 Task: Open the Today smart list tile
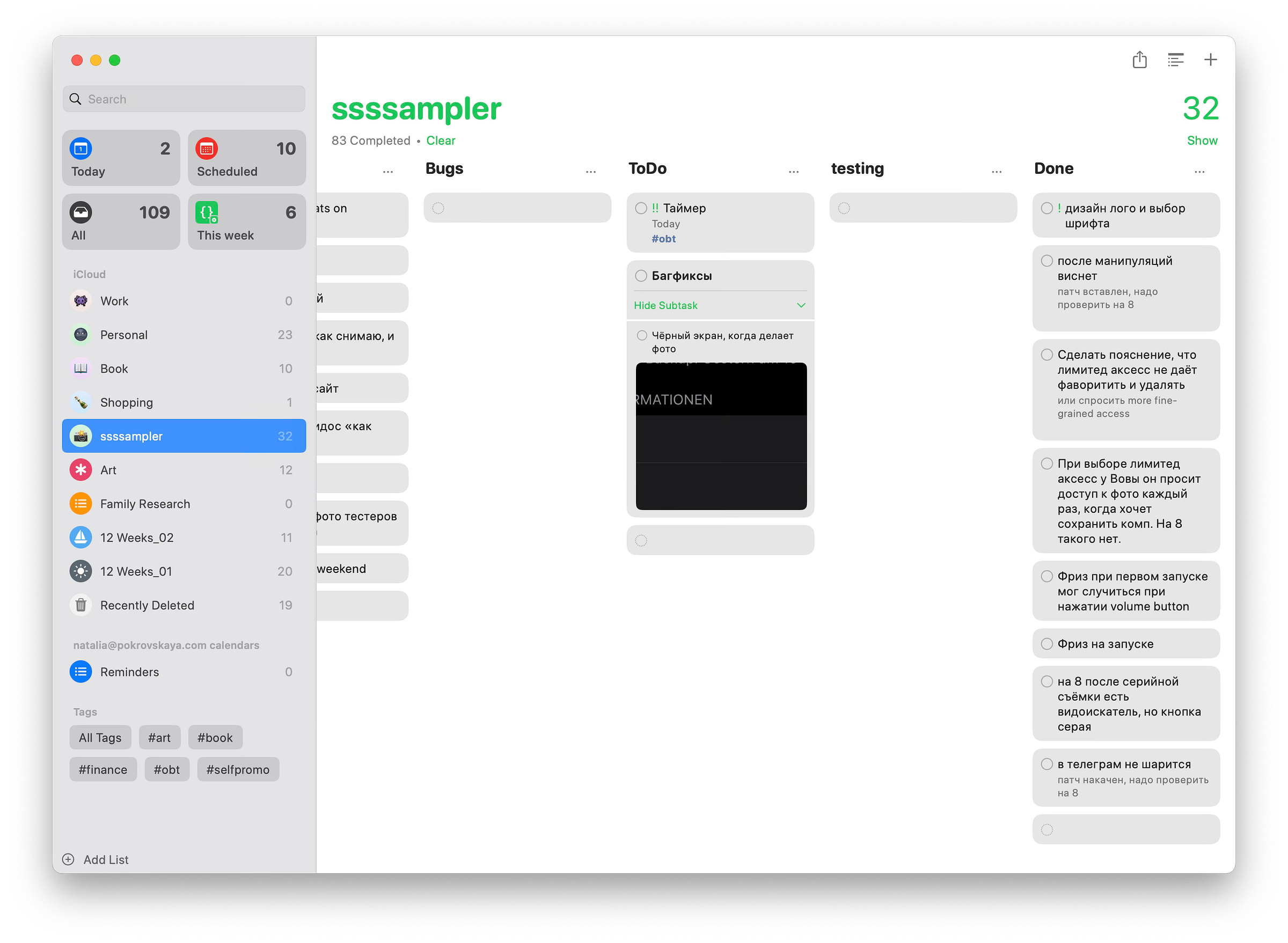point(121,158)
